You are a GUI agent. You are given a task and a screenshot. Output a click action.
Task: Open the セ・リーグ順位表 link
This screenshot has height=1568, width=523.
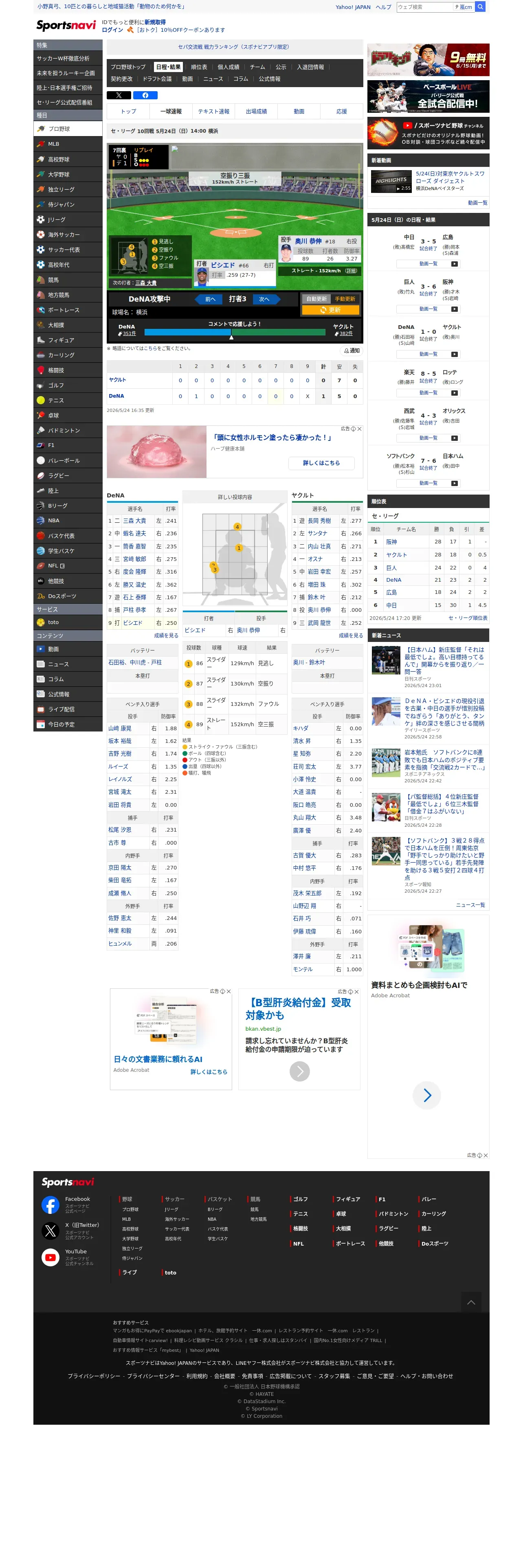point(468,618)
